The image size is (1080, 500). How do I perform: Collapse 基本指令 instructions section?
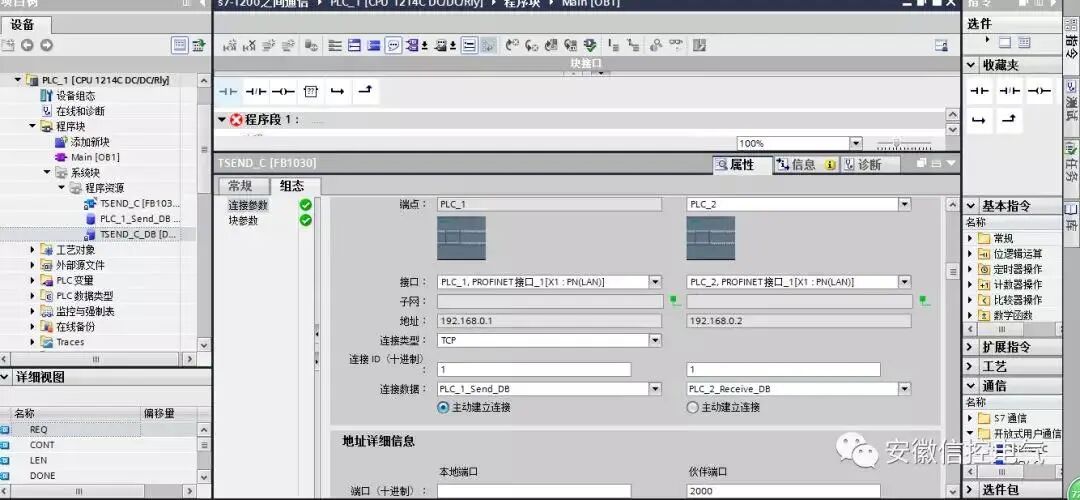point(970,206)
